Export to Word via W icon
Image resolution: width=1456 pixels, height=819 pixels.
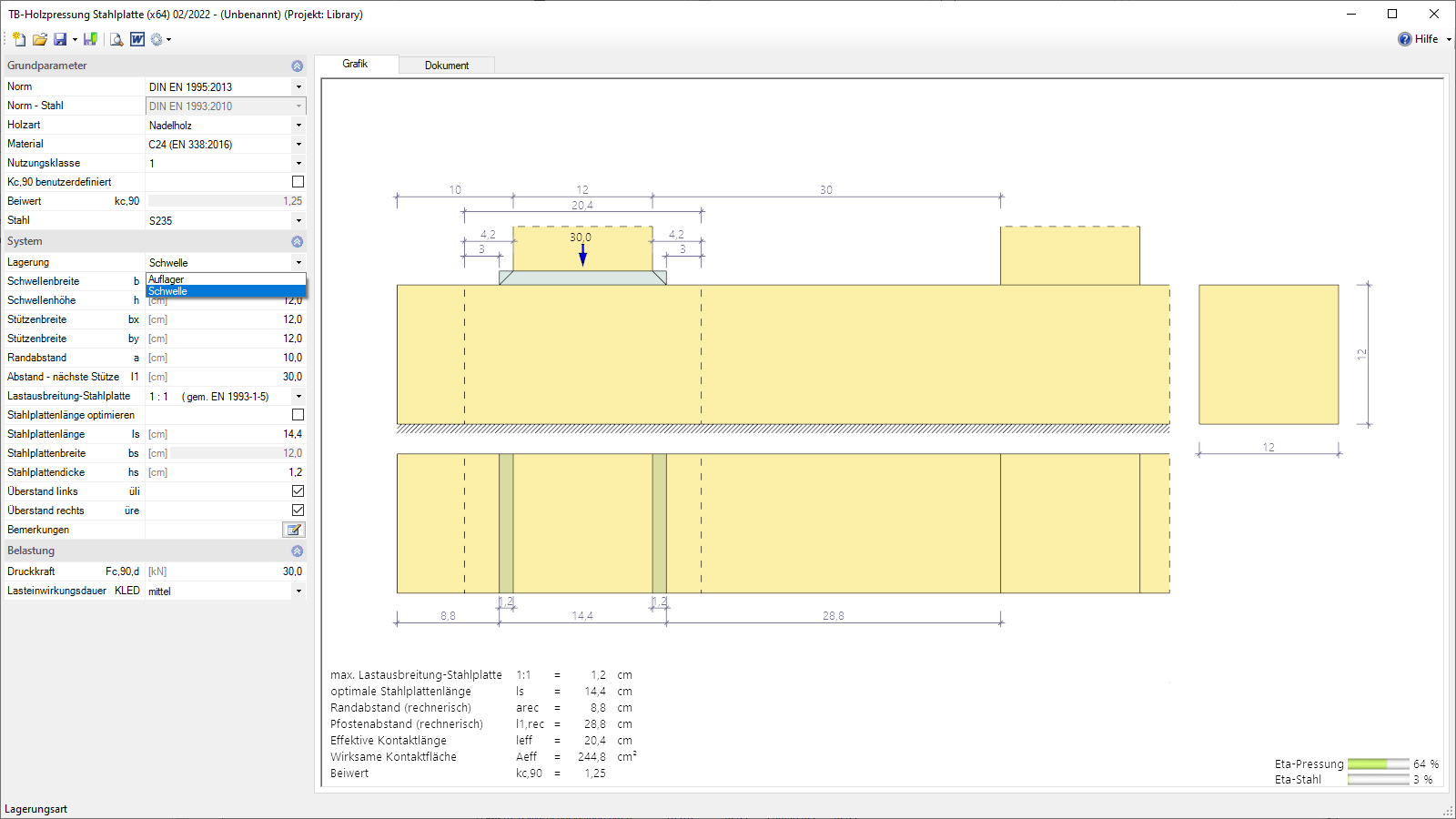(x=137, y=39)
